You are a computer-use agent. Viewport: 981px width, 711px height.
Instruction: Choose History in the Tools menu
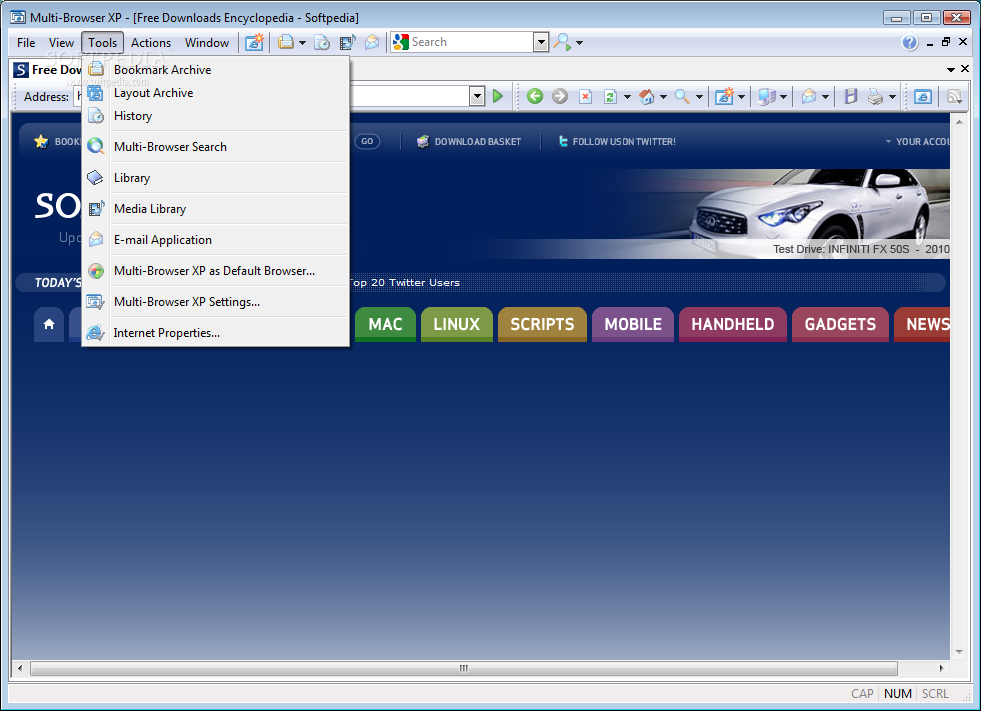[215, 116]
